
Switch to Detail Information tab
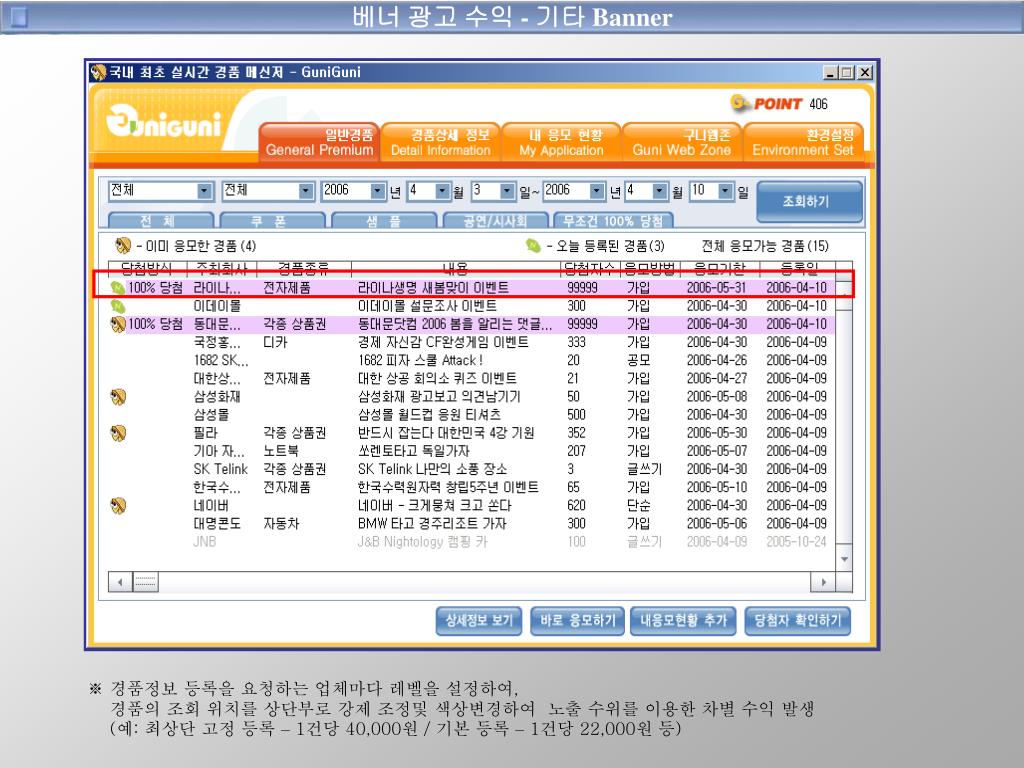[441, 142]
